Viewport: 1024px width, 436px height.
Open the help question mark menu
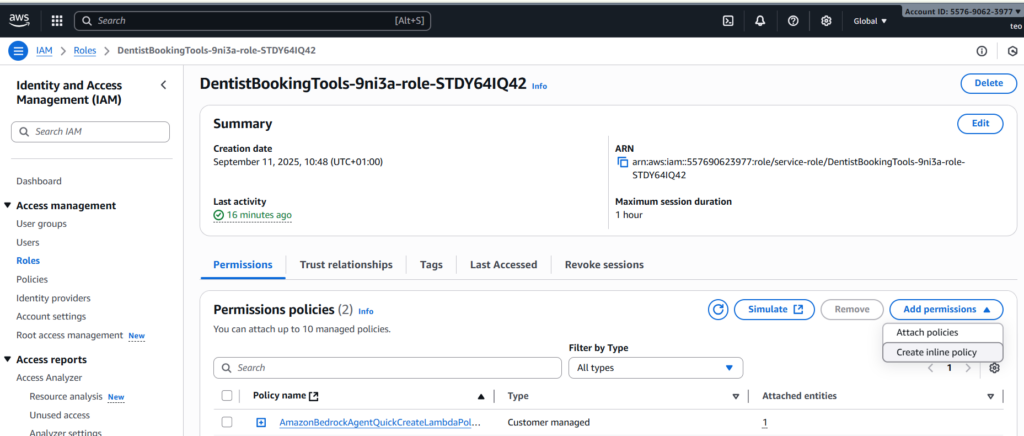point(793,20)
